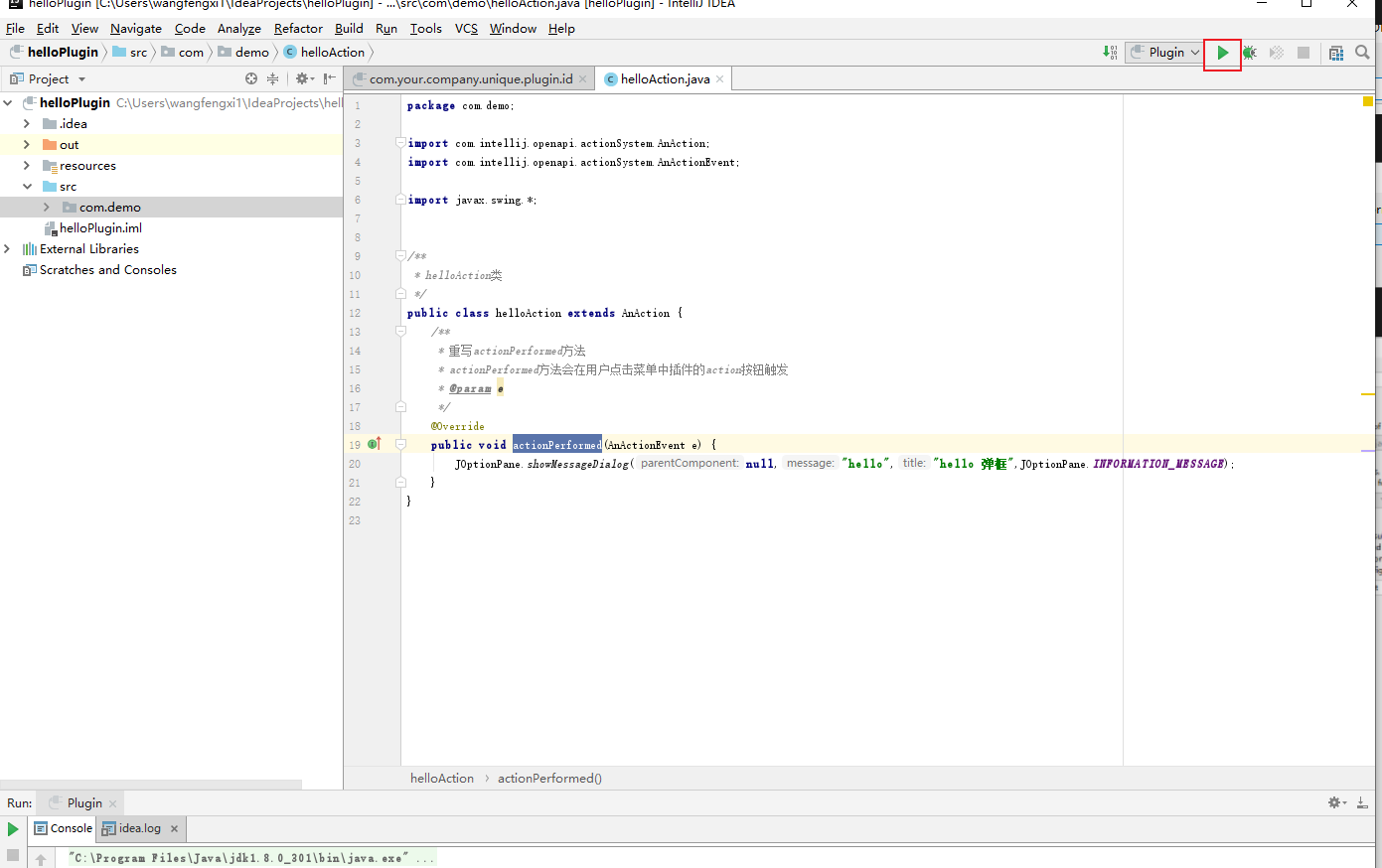The height and width of the screenshot is (868, 1382).
Task: Run with coverage icon in the toolbar
Action: pyautogui.click(x=1277, y=53)
